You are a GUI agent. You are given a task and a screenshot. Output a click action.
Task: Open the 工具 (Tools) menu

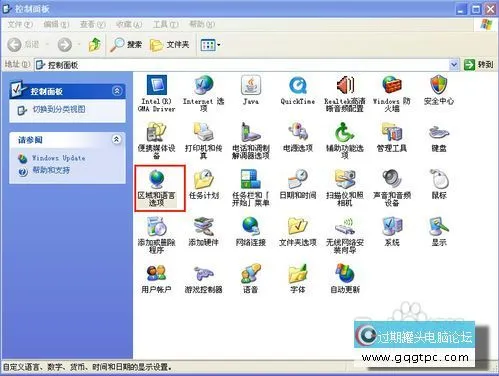pyautogui.click(x=165, y=24)
